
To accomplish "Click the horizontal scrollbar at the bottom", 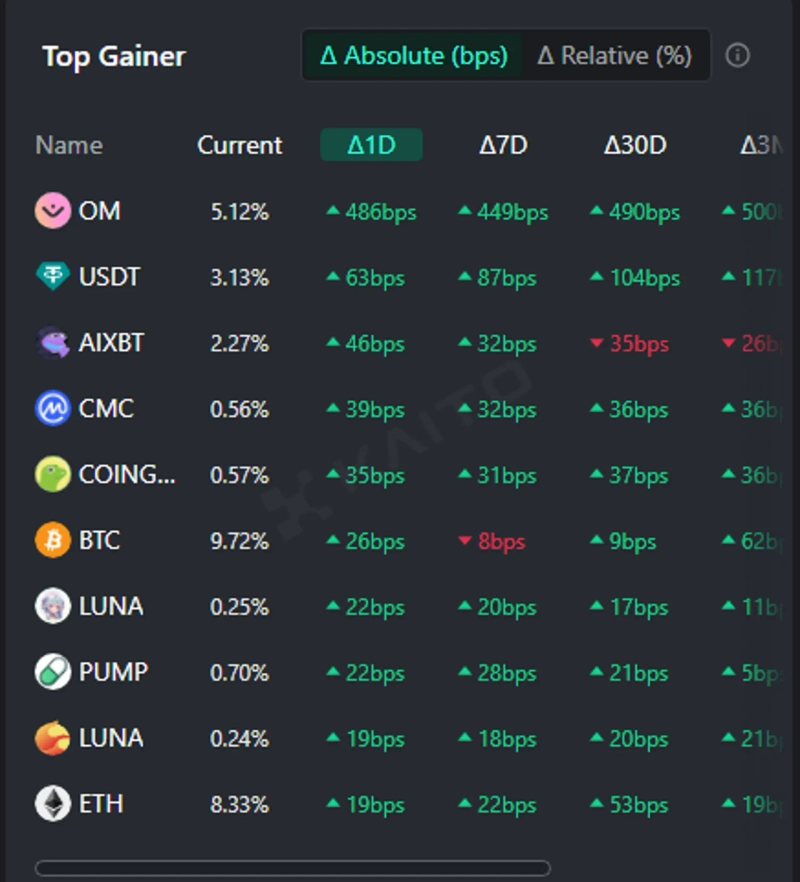I will 292,868.
